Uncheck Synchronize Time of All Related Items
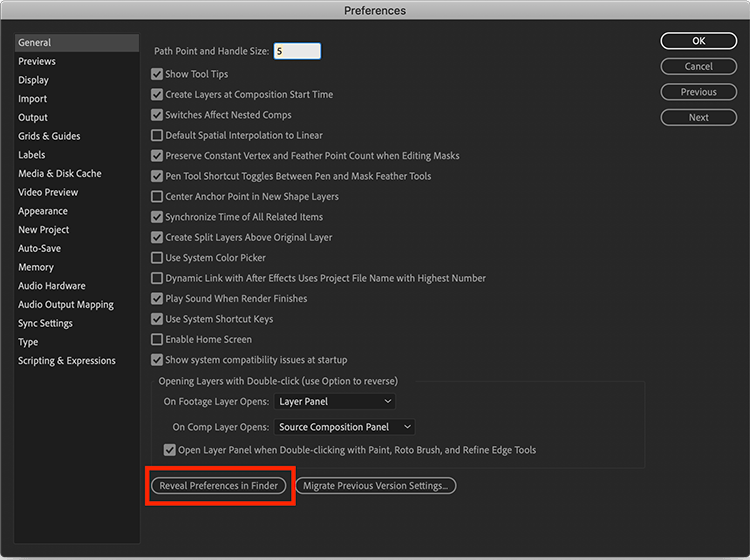Viewport: 750px width, 560px height. pos(157,217)
